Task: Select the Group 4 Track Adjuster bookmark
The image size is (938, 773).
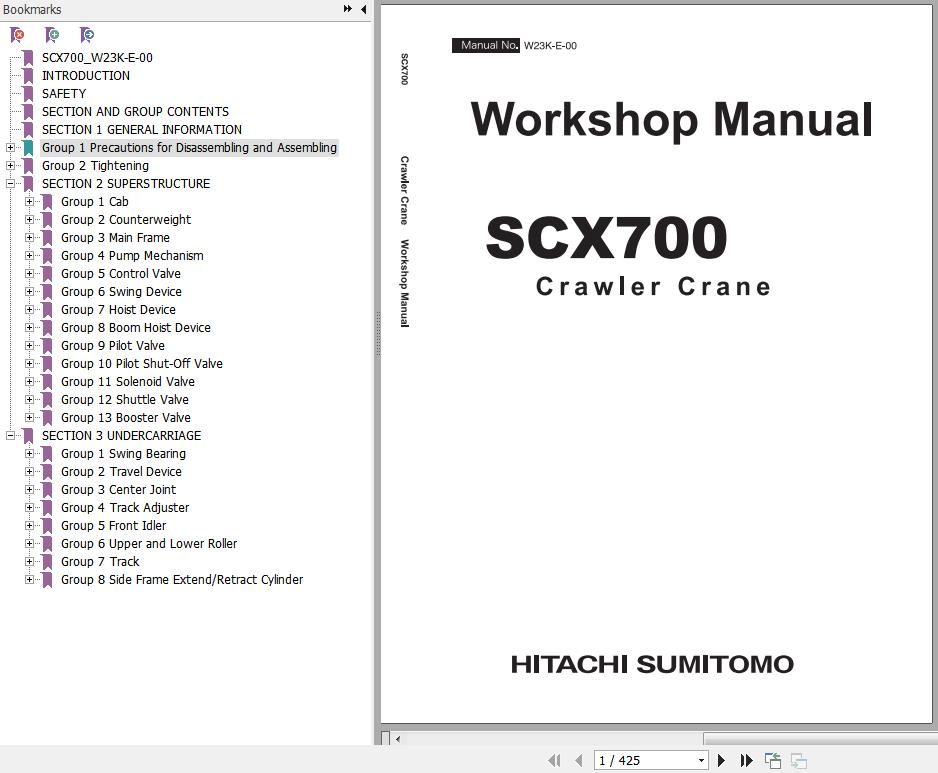Action: click(125, 507)
